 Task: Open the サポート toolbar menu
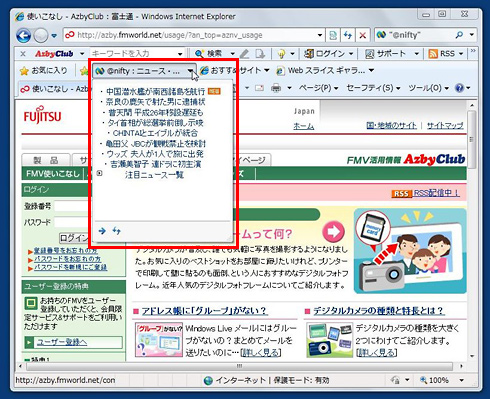(391, 53)
